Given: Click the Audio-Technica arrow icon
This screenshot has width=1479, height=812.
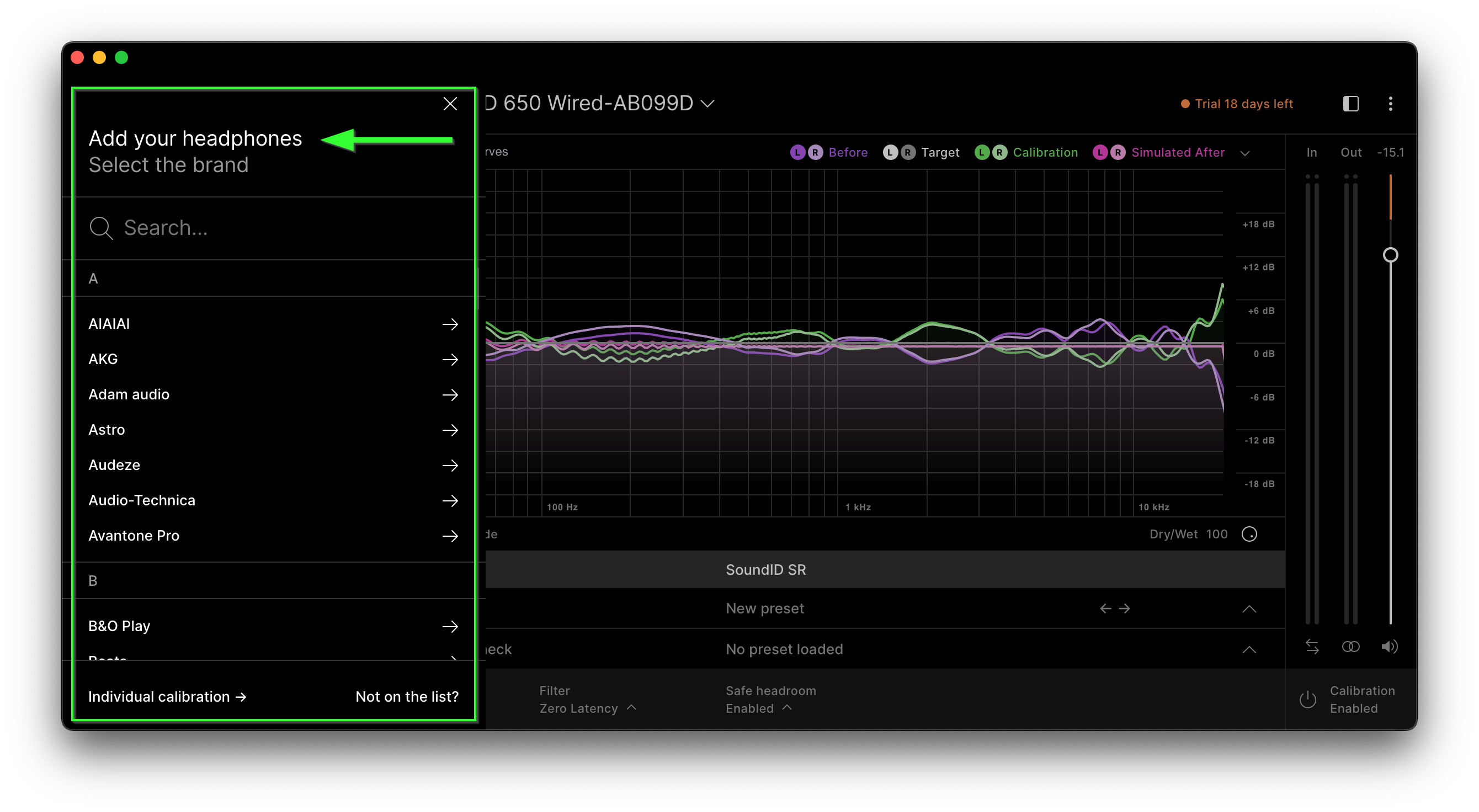Looking at the screenshot, I should tap(450, 501).
